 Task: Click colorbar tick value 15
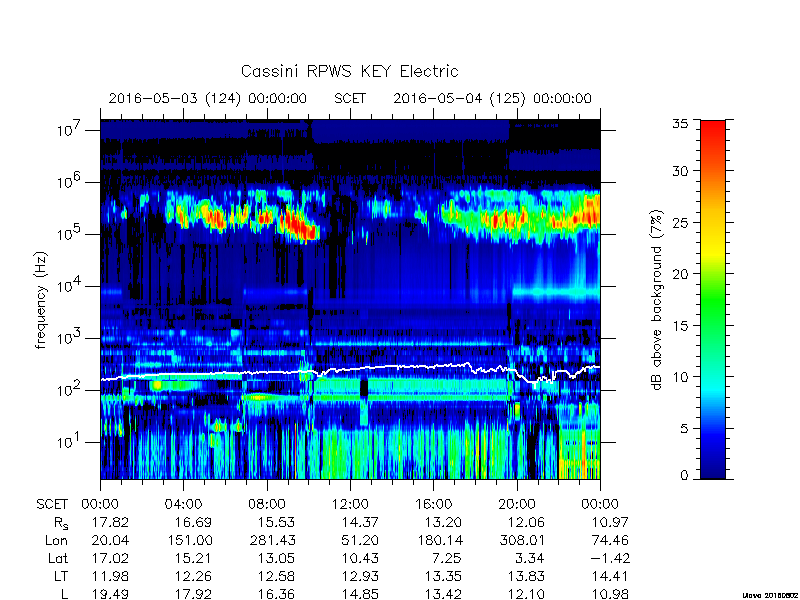[x=680, y=326]
